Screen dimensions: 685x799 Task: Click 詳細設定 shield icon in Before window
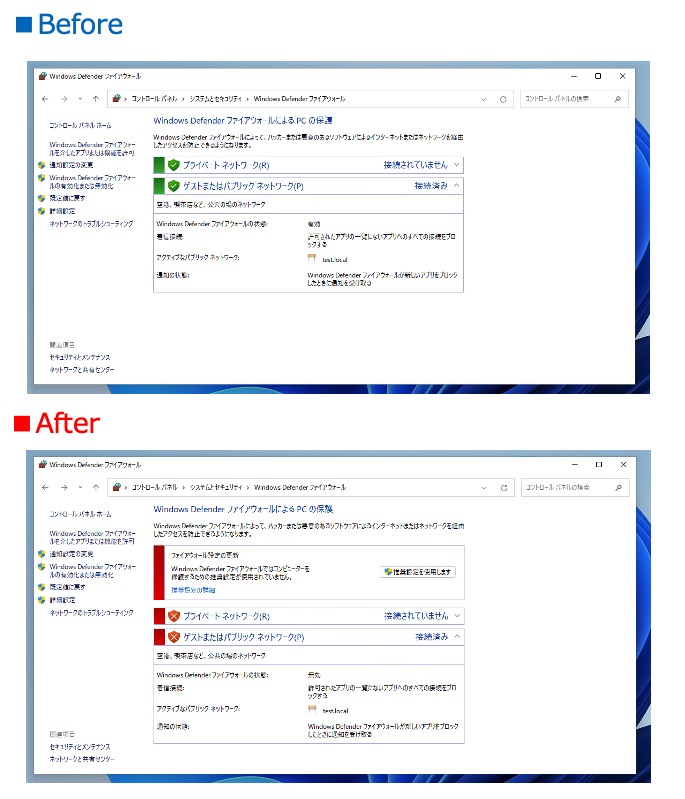42,210
